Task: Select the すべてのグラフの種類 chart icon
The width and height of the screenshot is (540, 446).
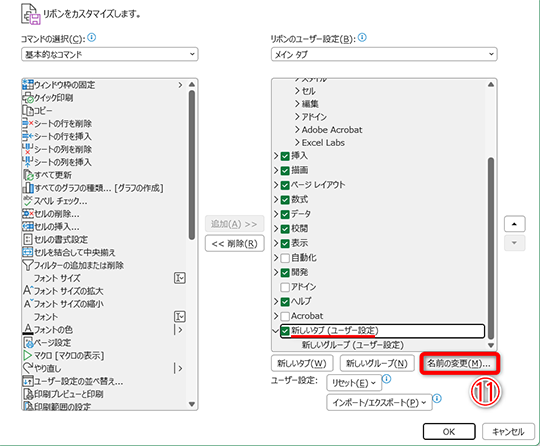Action: 28,188
